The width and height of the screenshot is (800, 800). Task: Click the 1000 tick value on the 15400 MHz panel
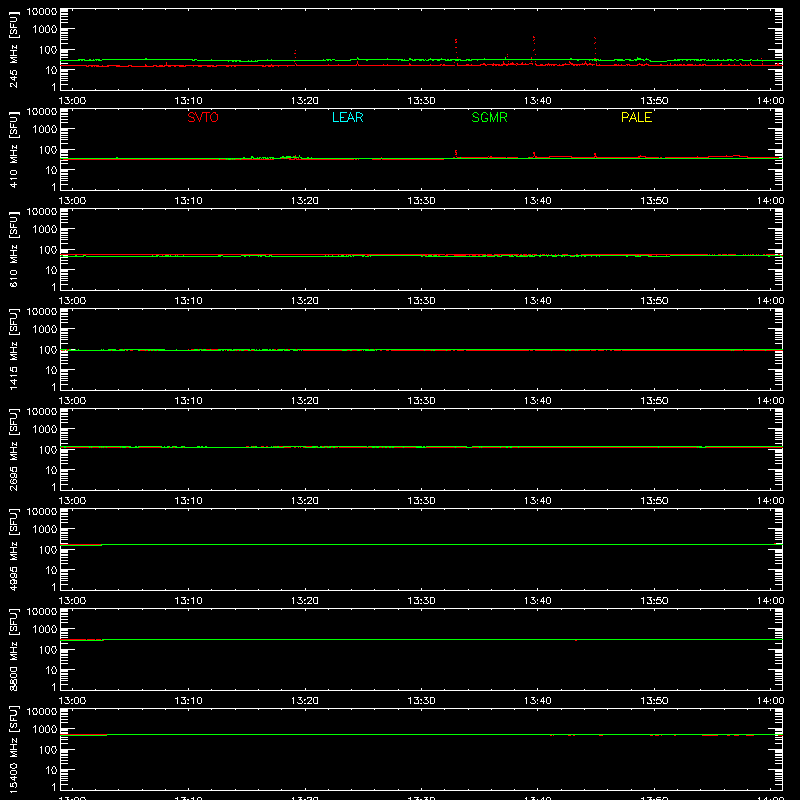click(45, 729)
